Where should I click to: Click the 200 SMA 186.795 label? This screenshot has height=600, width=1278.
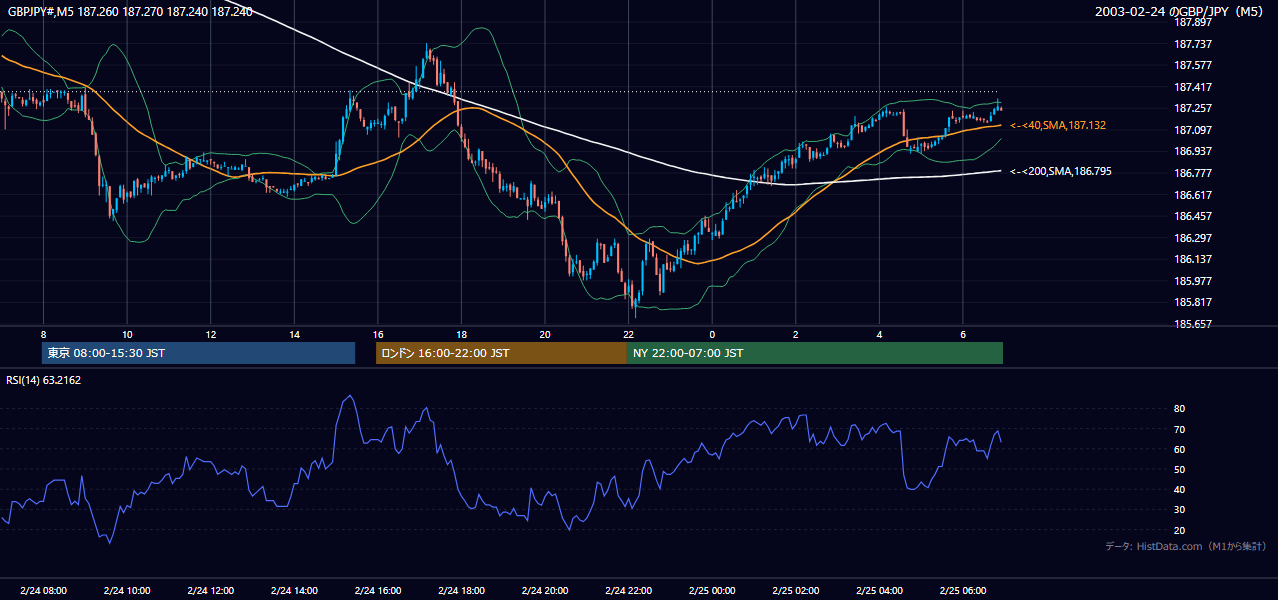1060,171
